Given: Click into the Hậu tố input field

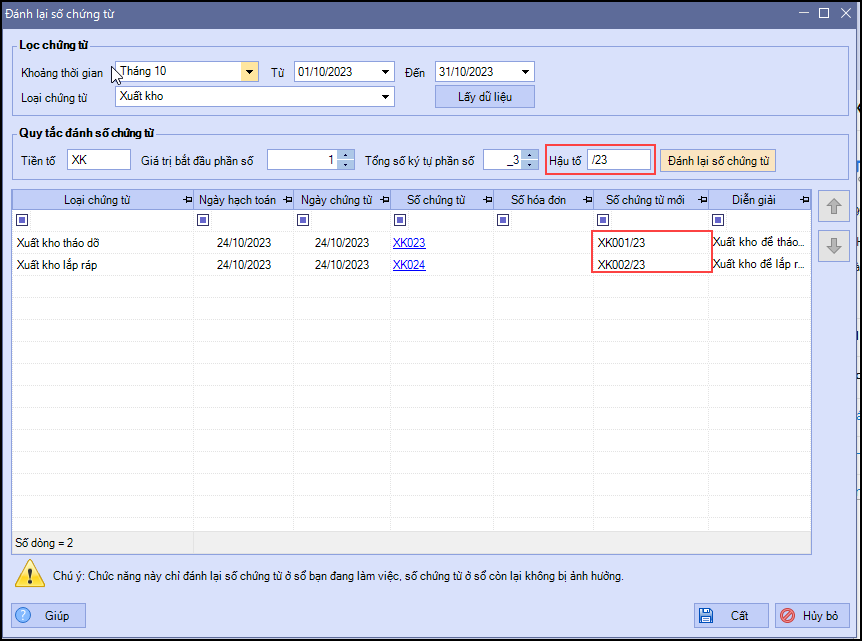Looking at the screenshot, I should [x=618, y=160].
